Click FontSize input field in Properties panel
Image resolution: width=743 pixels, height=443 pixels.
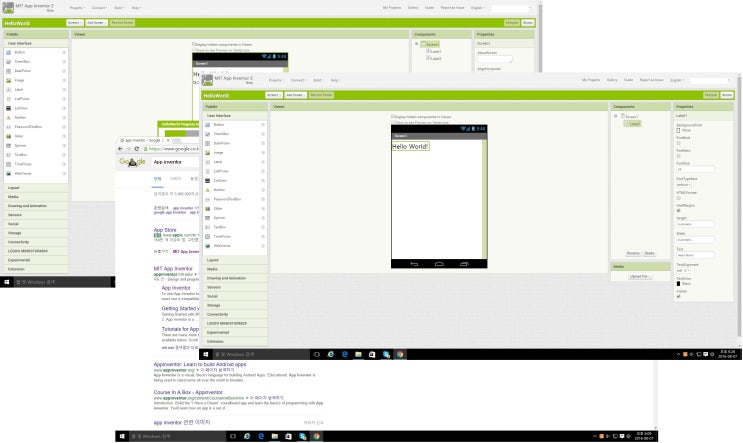pos(695,169)
